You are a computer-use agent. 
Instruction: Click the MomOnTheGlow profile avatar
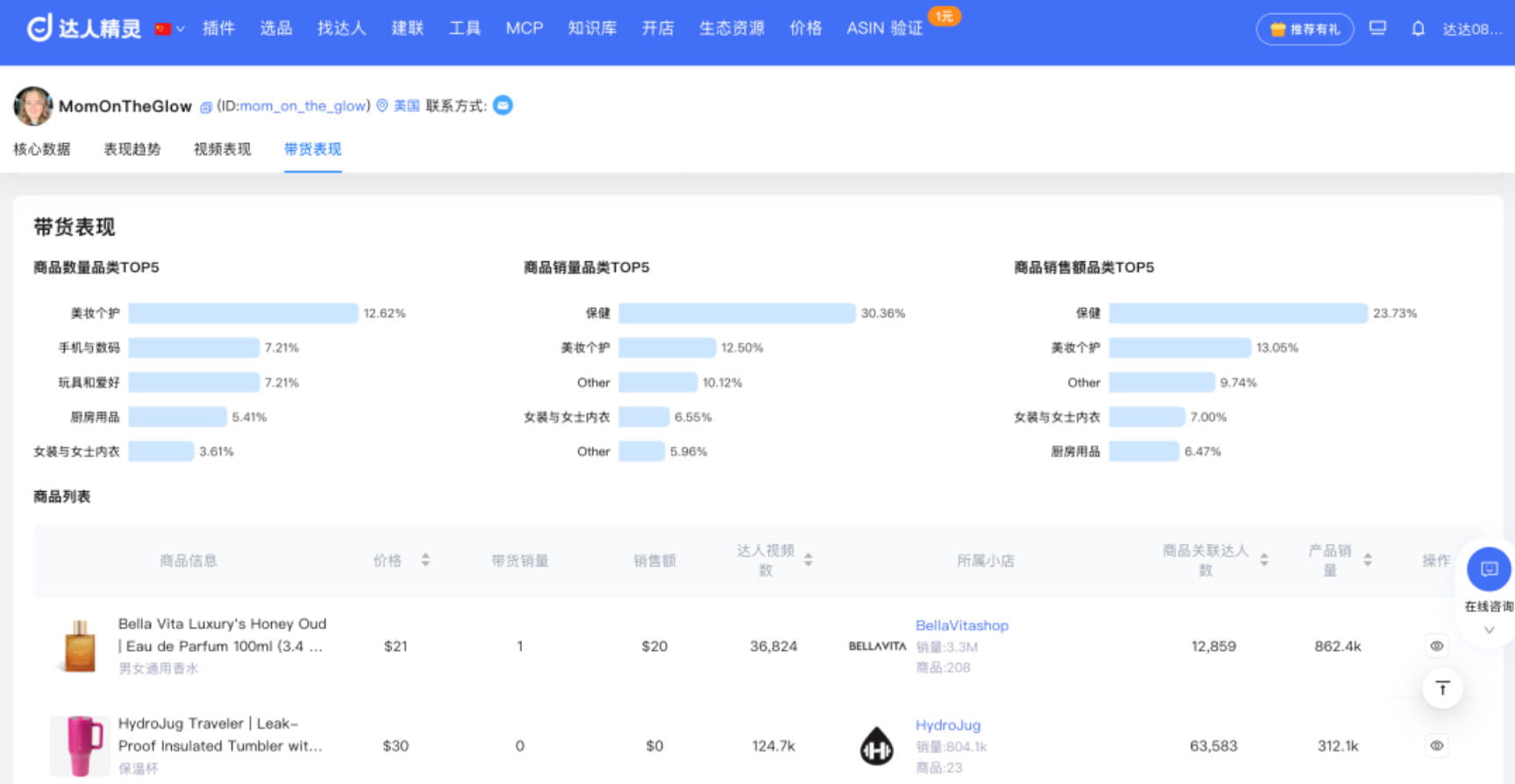[33, 106]
